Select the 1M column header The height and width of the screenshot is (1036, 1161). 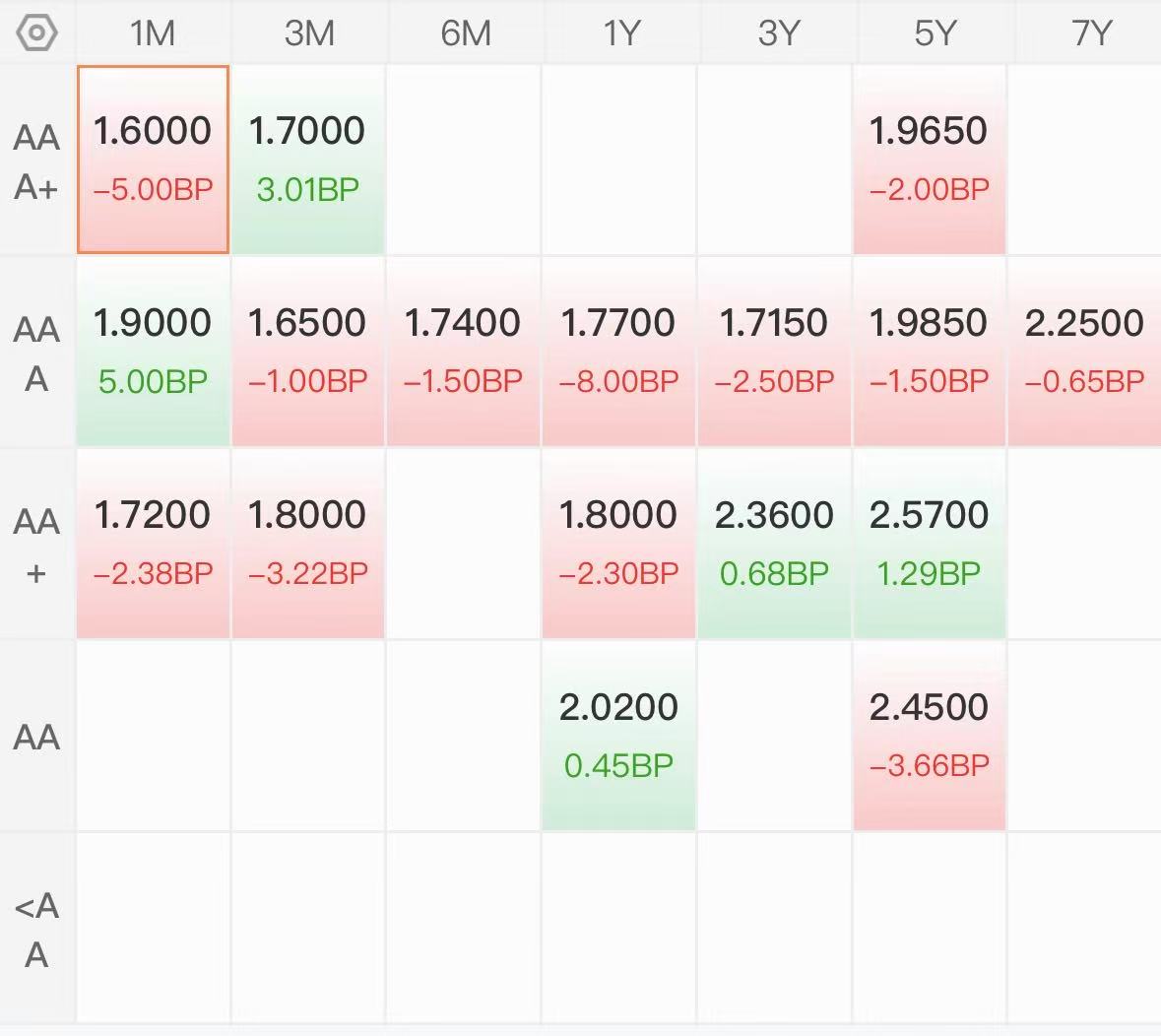coord(153,32)
